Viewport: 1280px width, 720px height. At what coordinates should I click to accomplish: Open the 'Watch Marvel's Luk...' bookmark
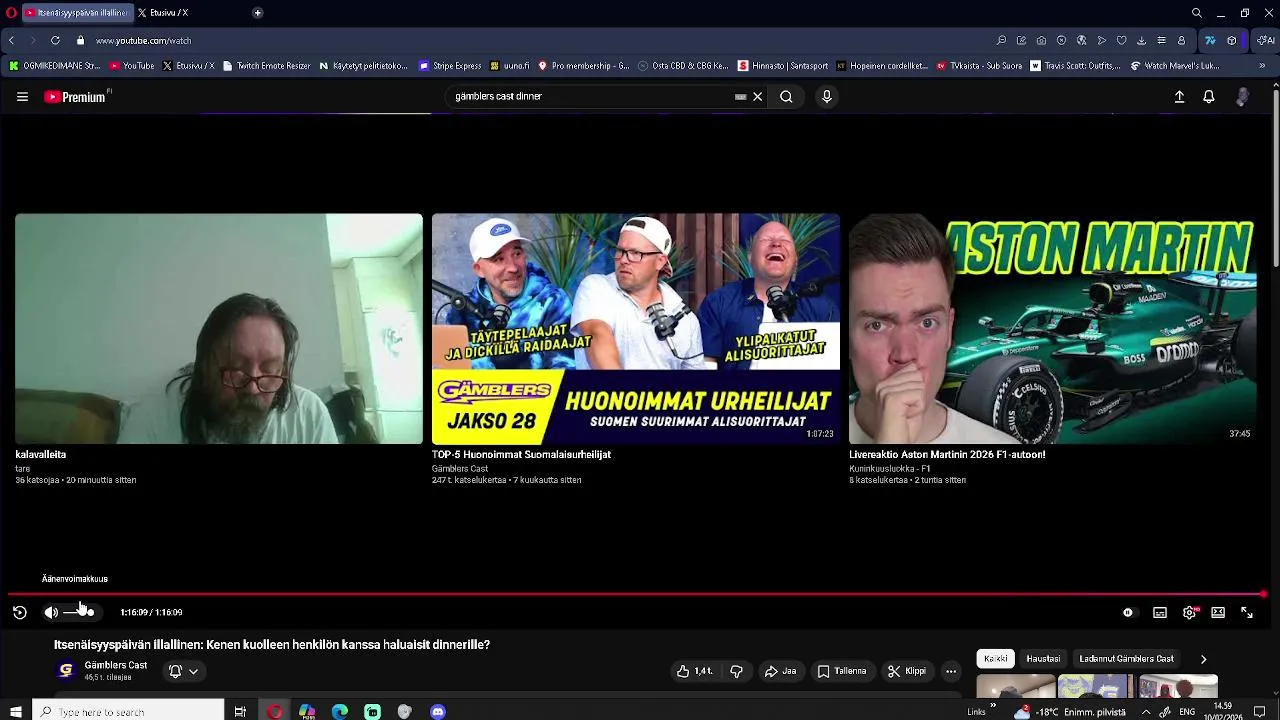[x=1174, y=66]
